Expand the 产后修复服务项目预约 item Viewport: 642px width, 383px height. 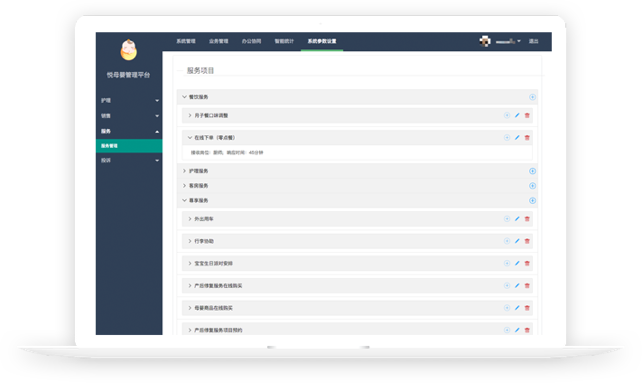pos(190,330)
